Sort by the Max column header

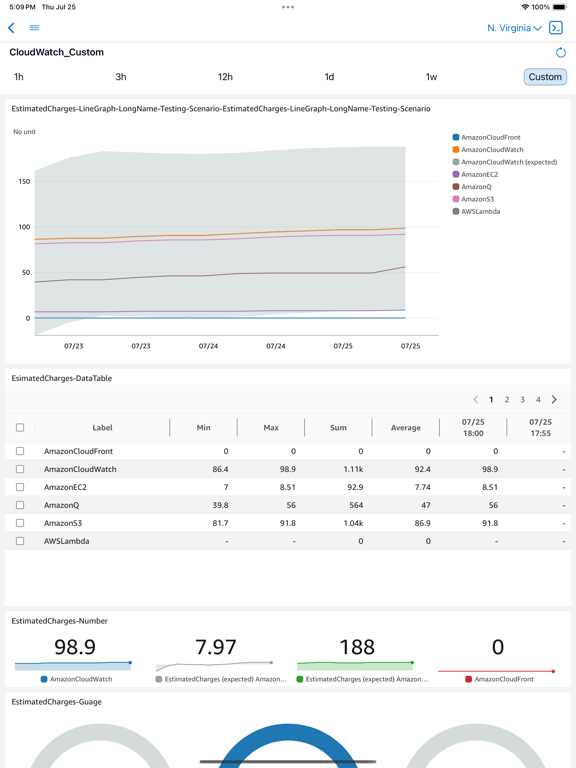[x=271, y=428]
